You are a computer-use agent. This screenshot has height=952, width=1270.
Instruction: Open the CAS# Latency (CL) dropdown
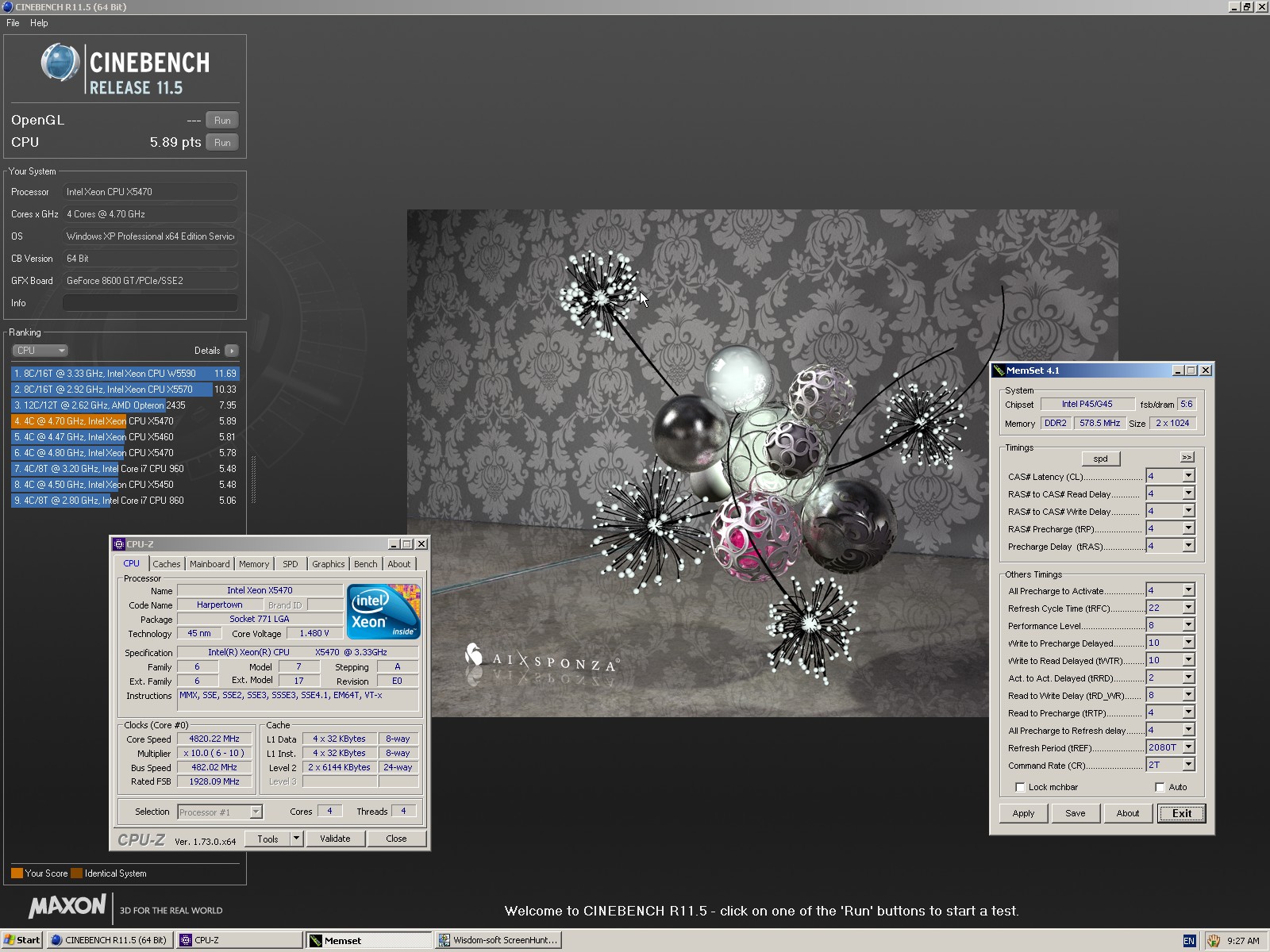1188,476
